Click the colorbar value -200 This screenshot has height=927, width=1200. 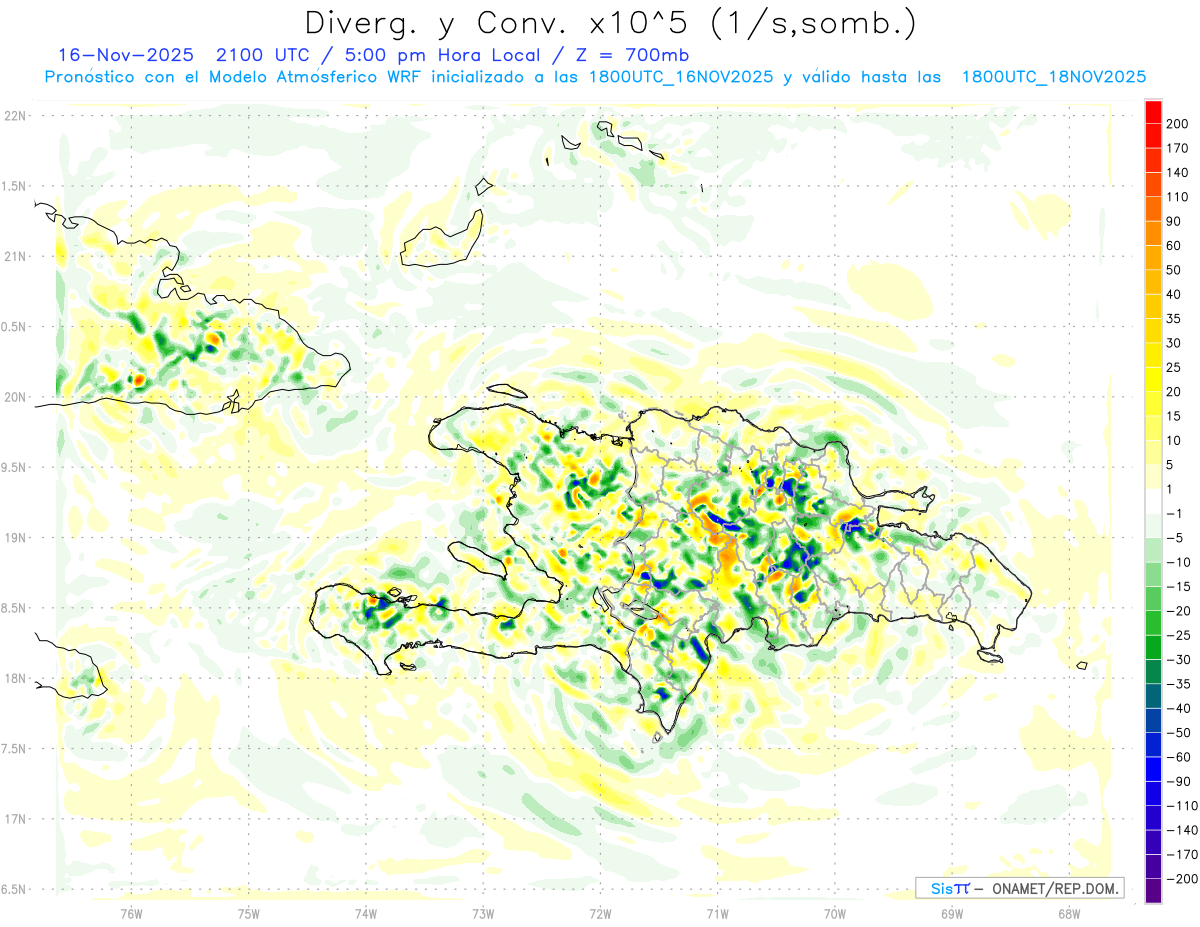pos(1182,879)
